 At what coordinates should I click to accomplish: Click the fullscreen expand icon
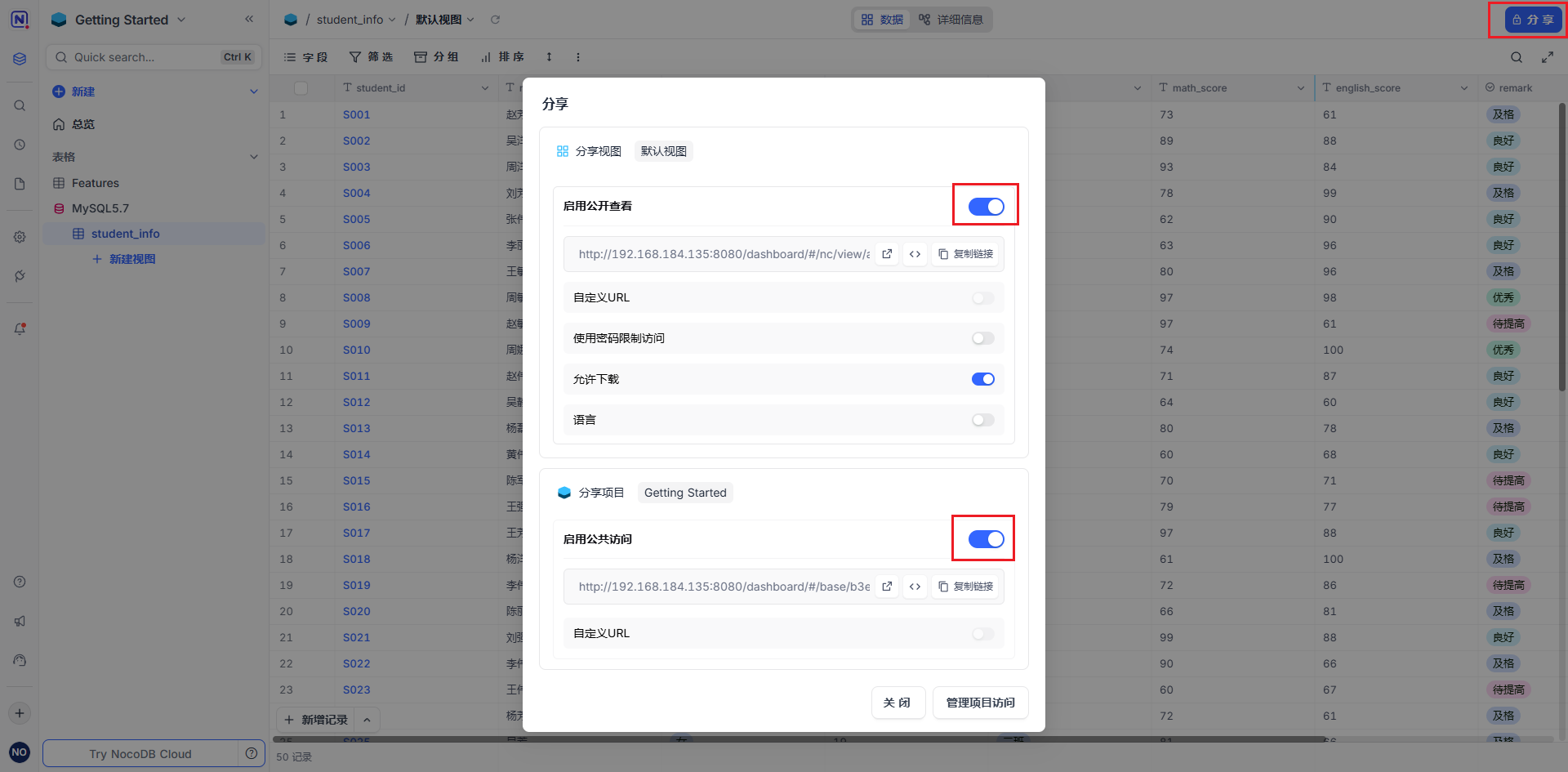click(1547, 57)
